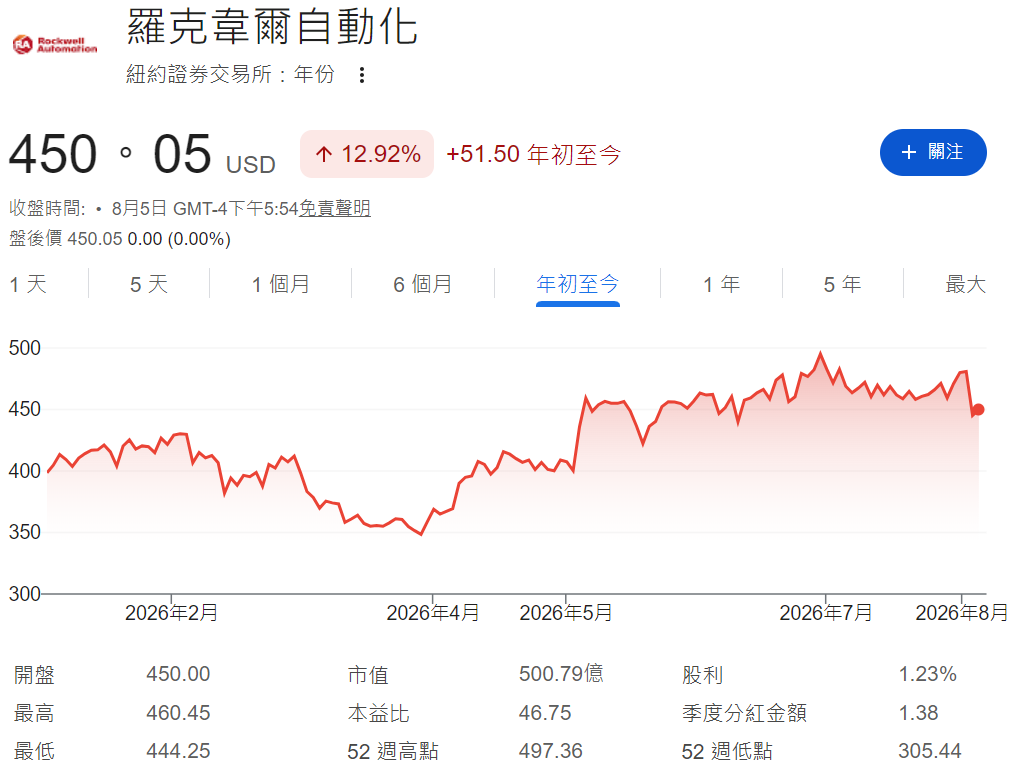Select the 最大 range tab
Viewport: 1011px width, 777px height.
pyautogui.click(x=966, y=284)
